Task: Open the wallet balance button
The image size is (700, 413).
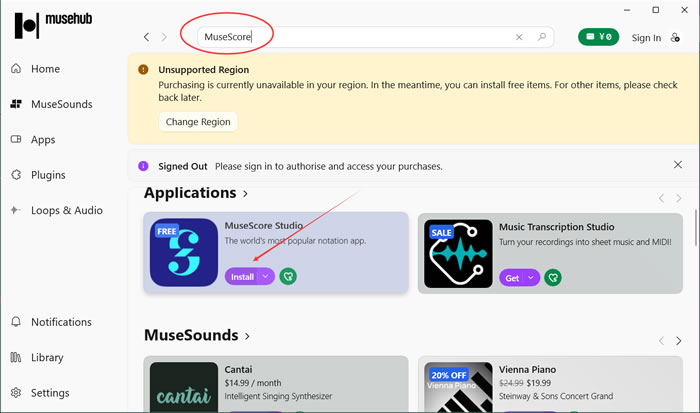Action: click(598, 37)
